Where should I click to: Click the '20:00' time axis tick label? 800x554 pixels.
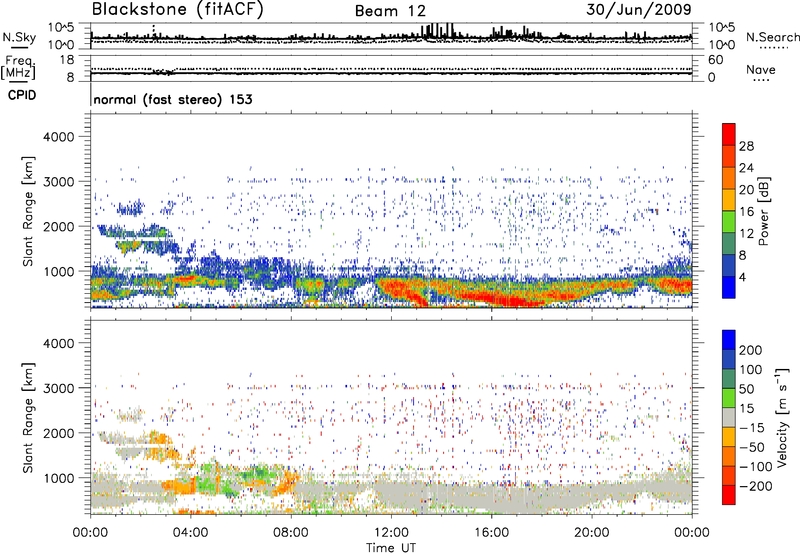coord(591,533)
